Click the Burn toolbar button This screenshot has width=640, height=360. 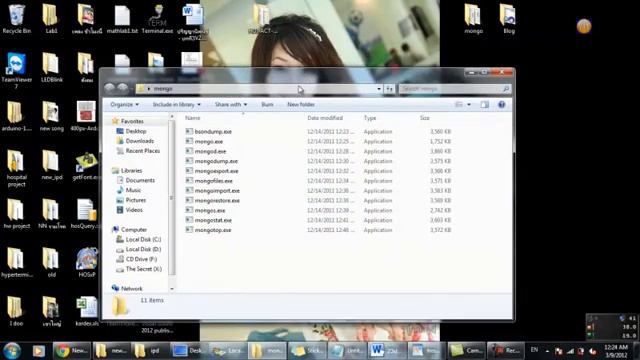(267, 104)
